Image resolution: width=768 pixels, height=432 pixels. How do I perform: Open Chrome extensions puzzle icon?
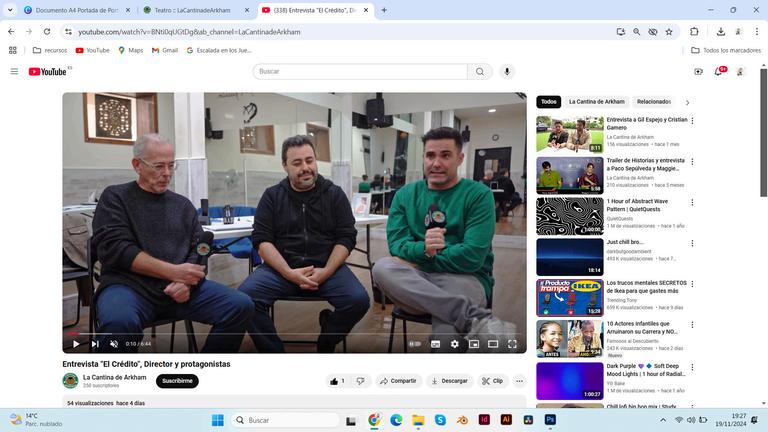pos(694,31)
